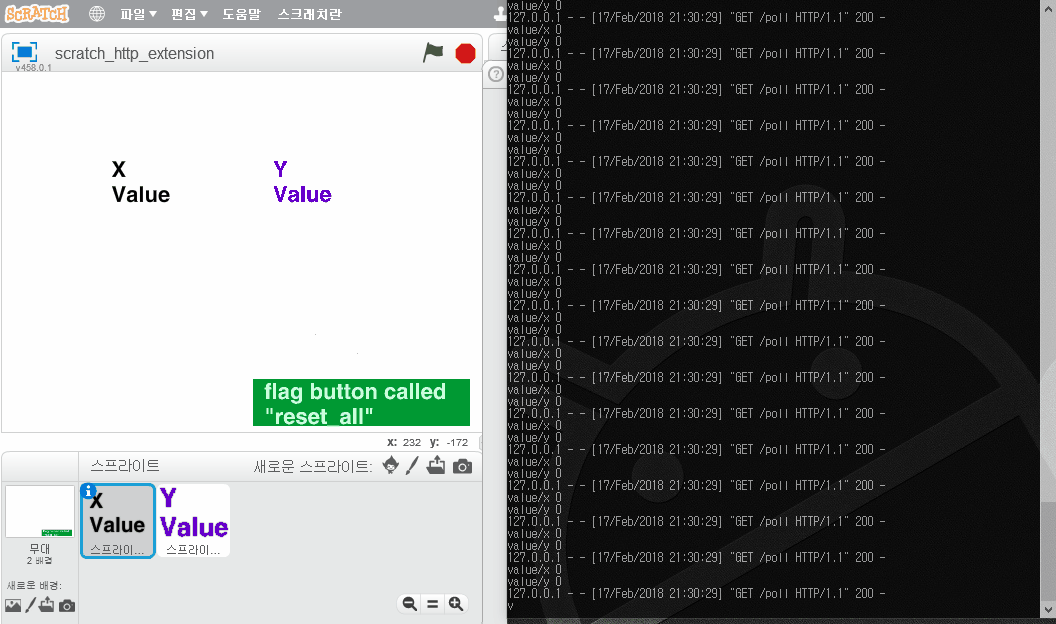The image size is (1056, 624).
Task: Paint a new backdrop icon
Action: (x=30, y=605)
